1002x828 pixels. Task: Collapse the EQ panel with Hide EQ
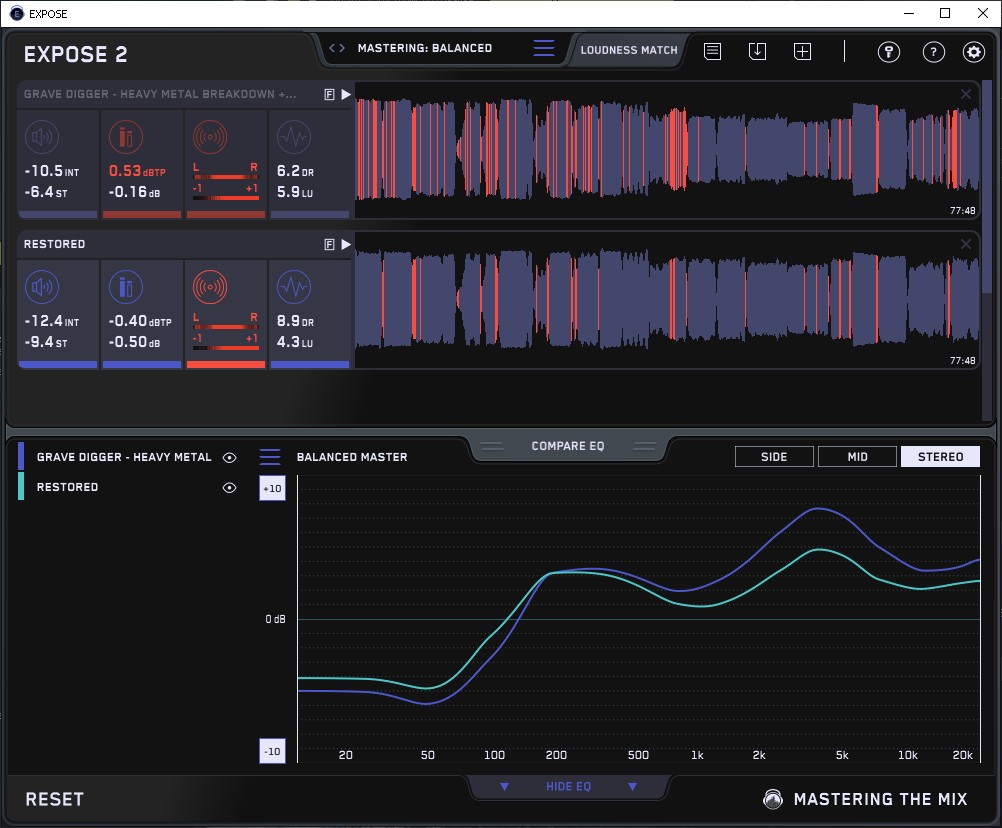coord(568,786)
